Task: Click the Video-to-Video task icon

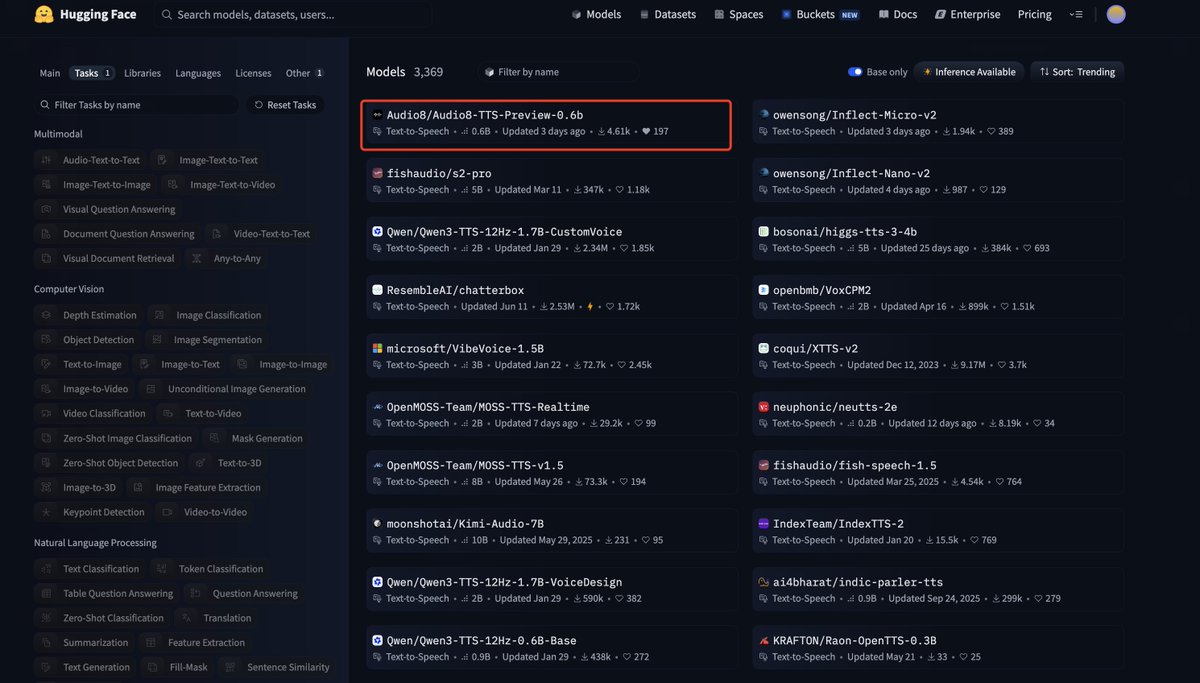Action: coord(166,512)
